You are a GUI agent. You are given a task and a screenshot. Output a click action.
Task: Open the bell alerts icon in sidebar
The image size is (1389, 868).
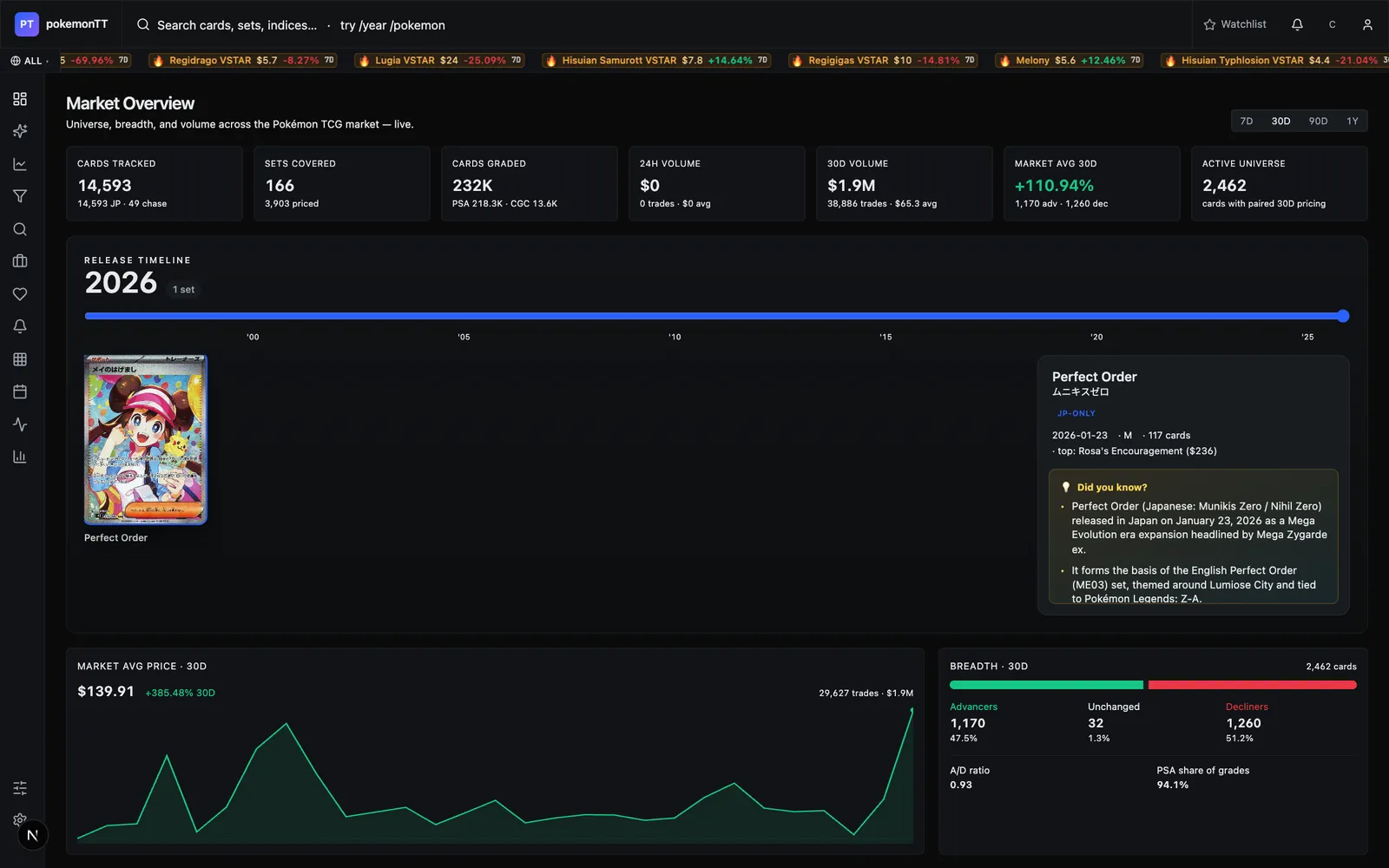20,326
